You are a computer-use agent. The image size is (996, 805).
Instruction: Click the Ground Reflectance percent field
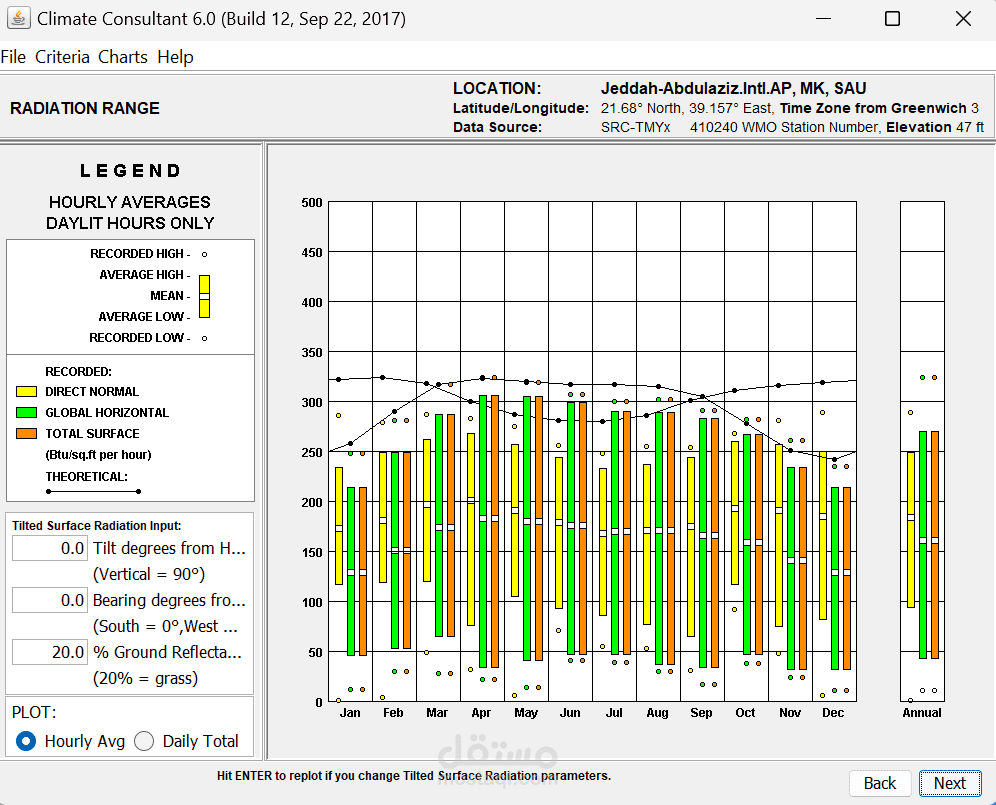(50, 653)
